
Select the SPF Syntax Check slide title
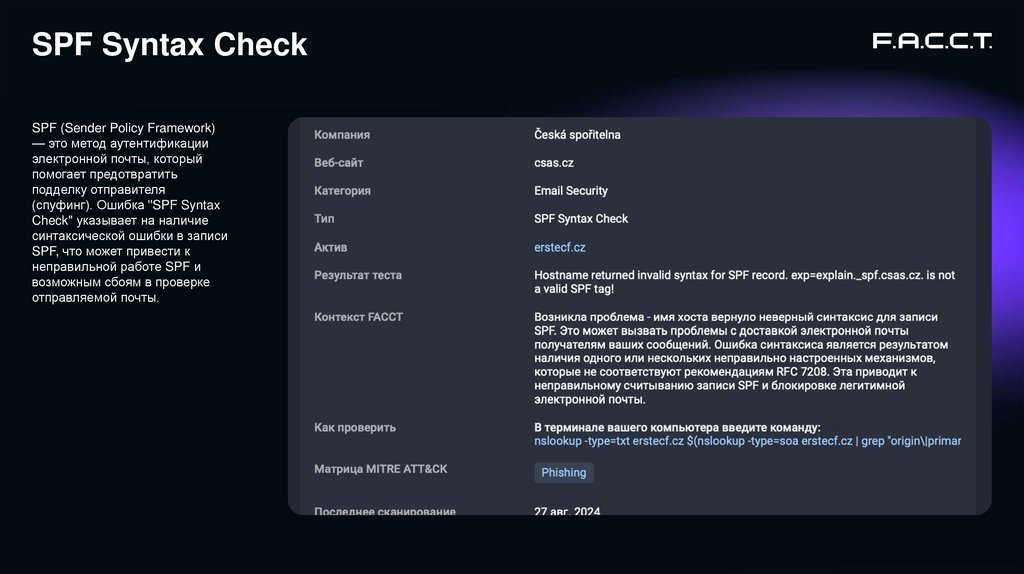tap(169, 44)
